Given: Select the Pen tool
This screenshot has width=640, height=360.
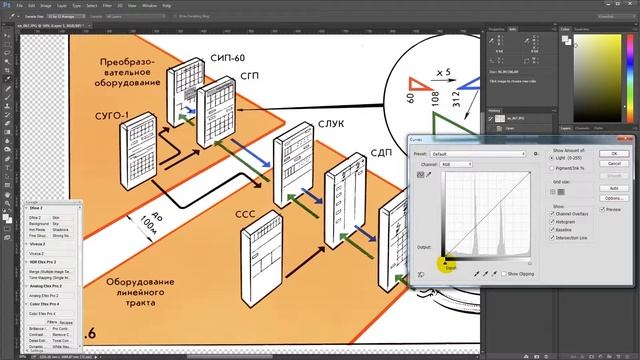Looking at the screenshot, I should coord(7,159).
